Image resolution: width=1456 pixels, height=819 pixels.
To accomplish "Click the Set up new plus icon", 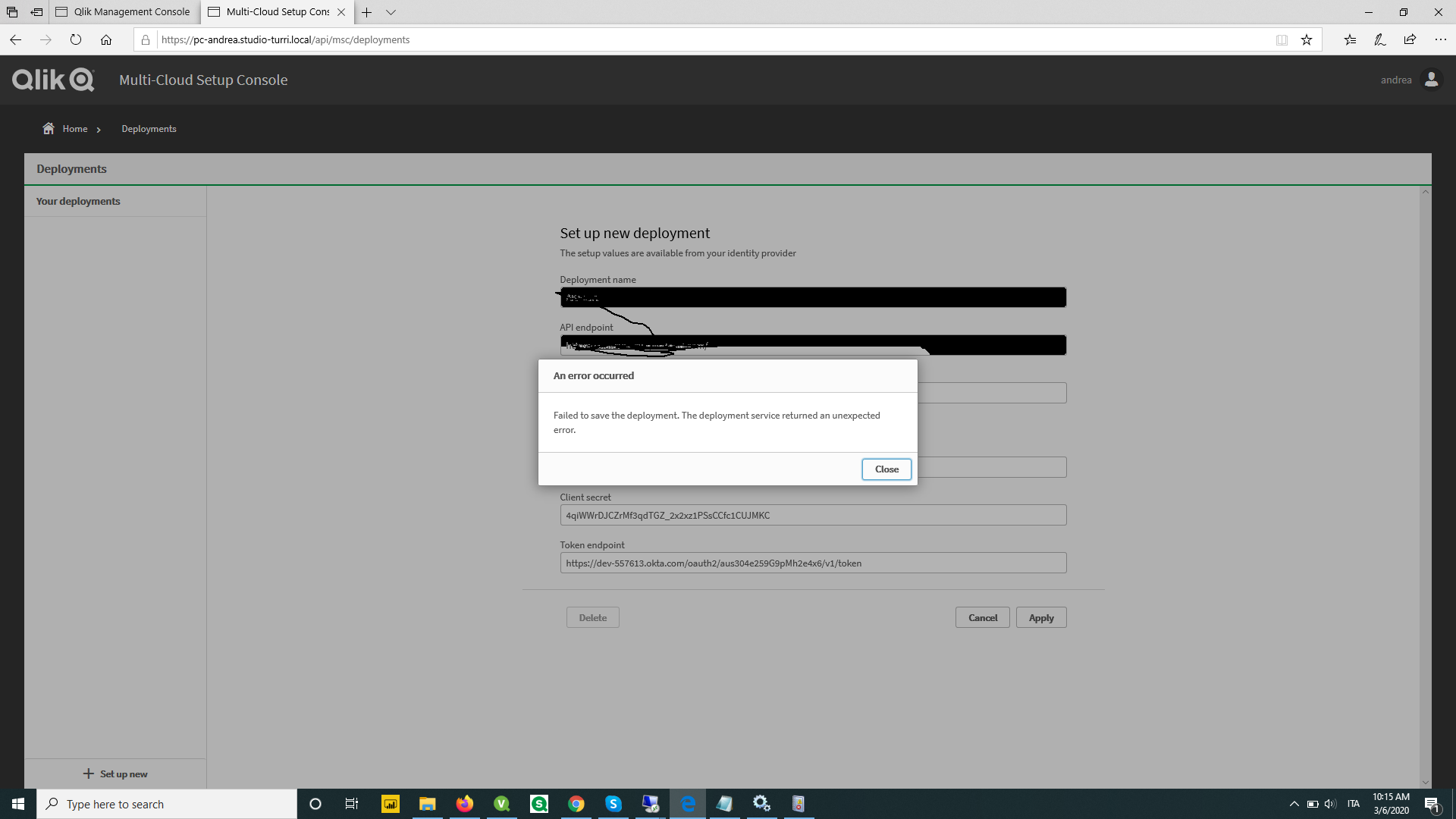I will [x=89, y=773].
